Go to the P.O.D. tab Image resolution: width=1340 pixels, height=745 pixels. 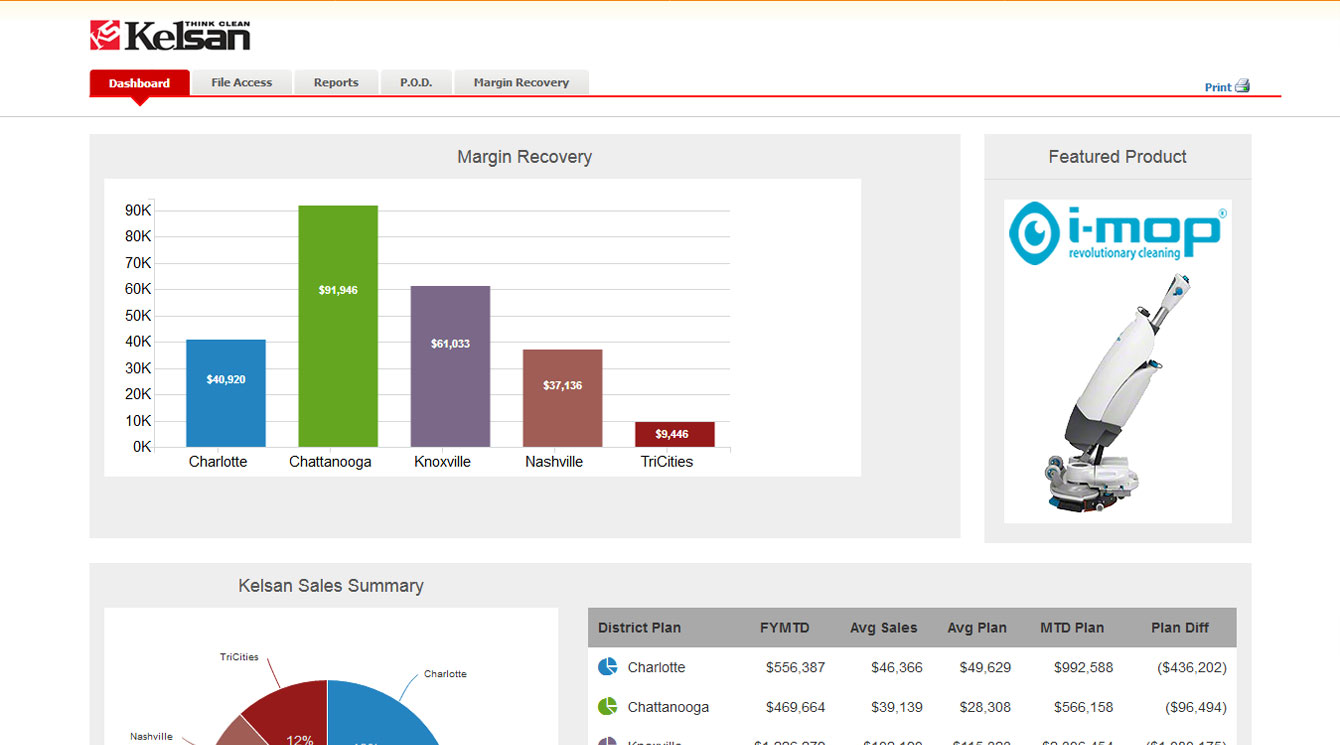[416, 83]
